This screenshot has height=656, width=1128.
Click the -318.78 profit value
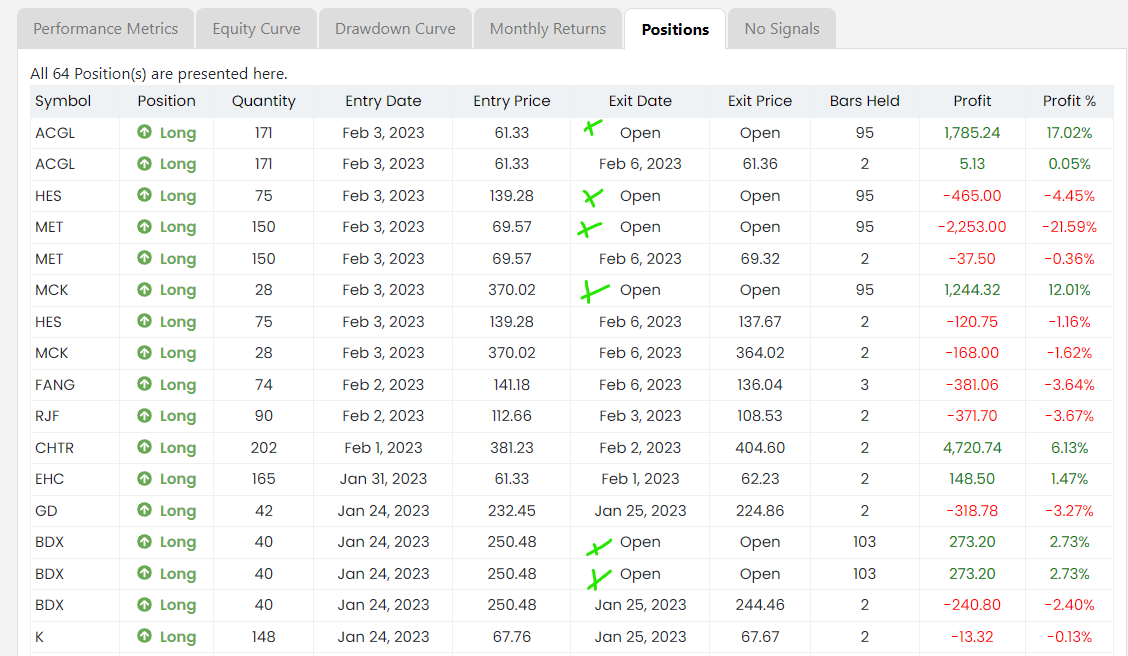[972, 511]
